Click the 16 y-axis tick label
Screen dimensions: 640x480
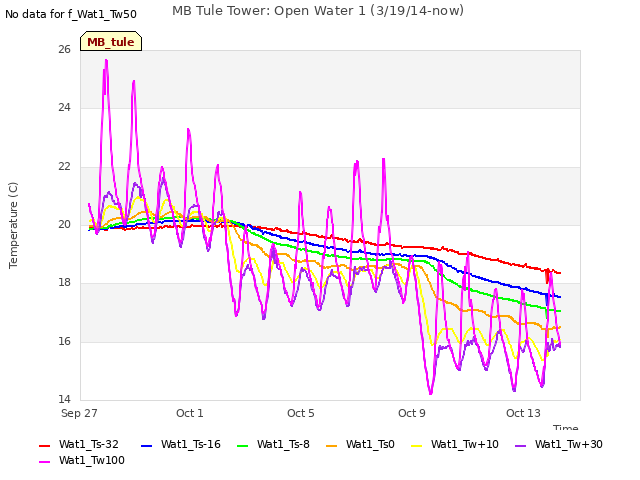(64, 341)
